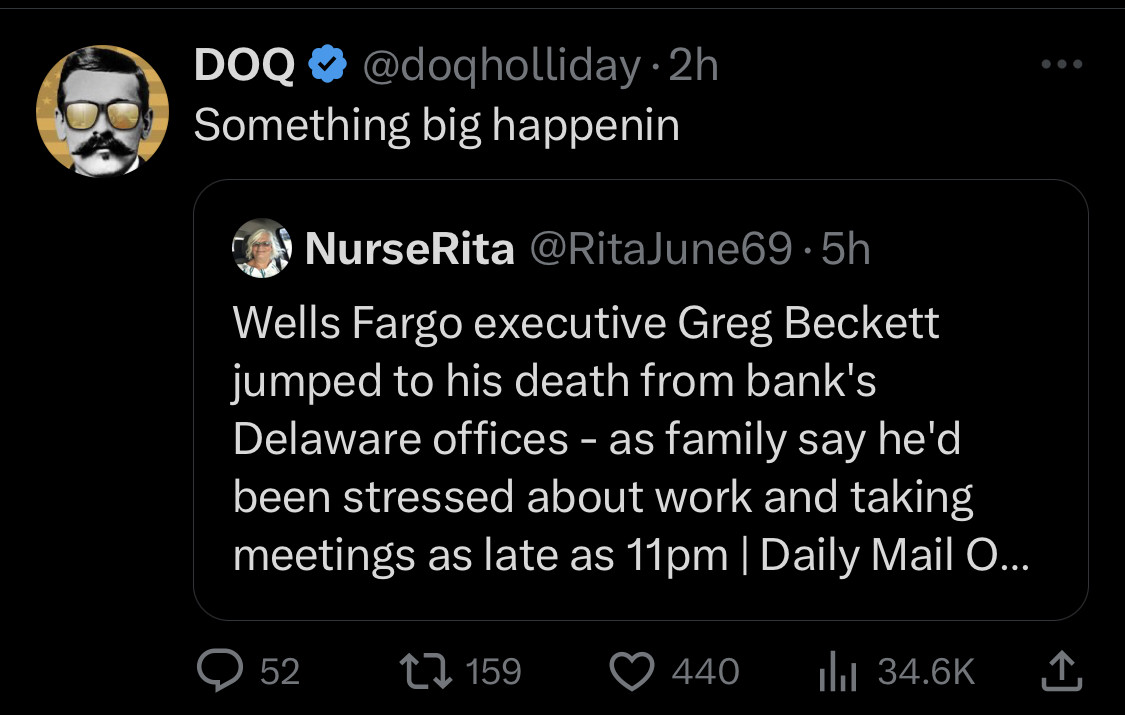The width and height of the screenshot is (1125, 715).
Task: Open NurseRita's small avatar
Action: point(259,249)
